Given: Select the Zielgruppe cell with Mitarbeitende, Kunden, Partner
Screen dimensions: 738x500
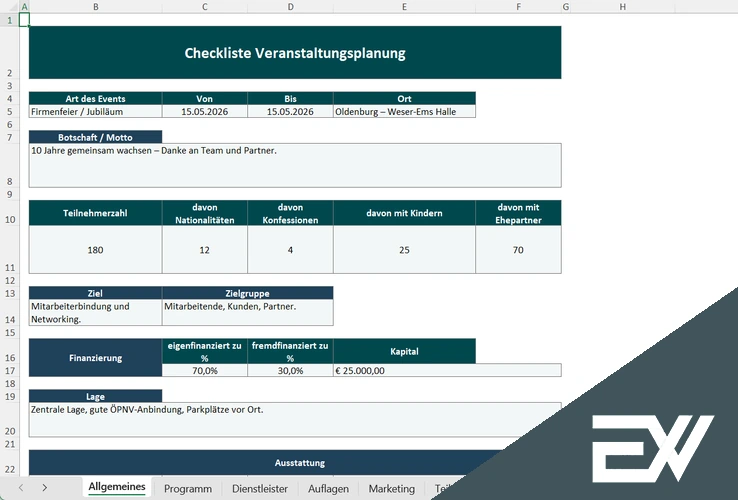Looking at the screenshot, I should tap(247, 312).
